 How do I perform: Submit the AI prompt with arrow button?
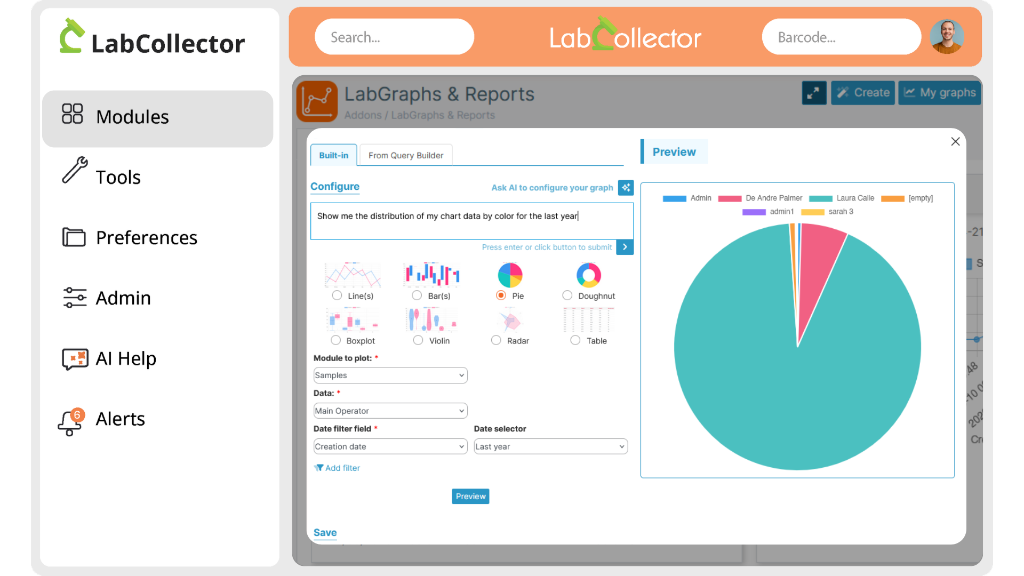click(625, 247)
